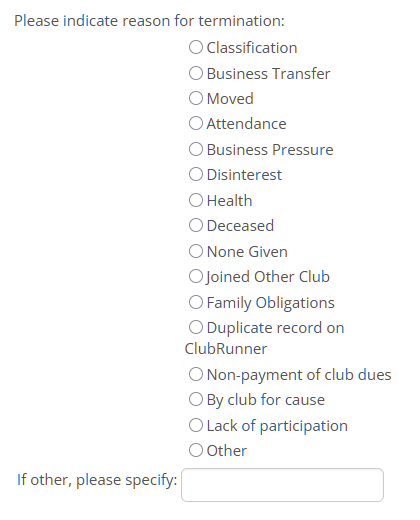Pick By club for cause
This screenshot has width=420, height=520.
coord(196,399)
